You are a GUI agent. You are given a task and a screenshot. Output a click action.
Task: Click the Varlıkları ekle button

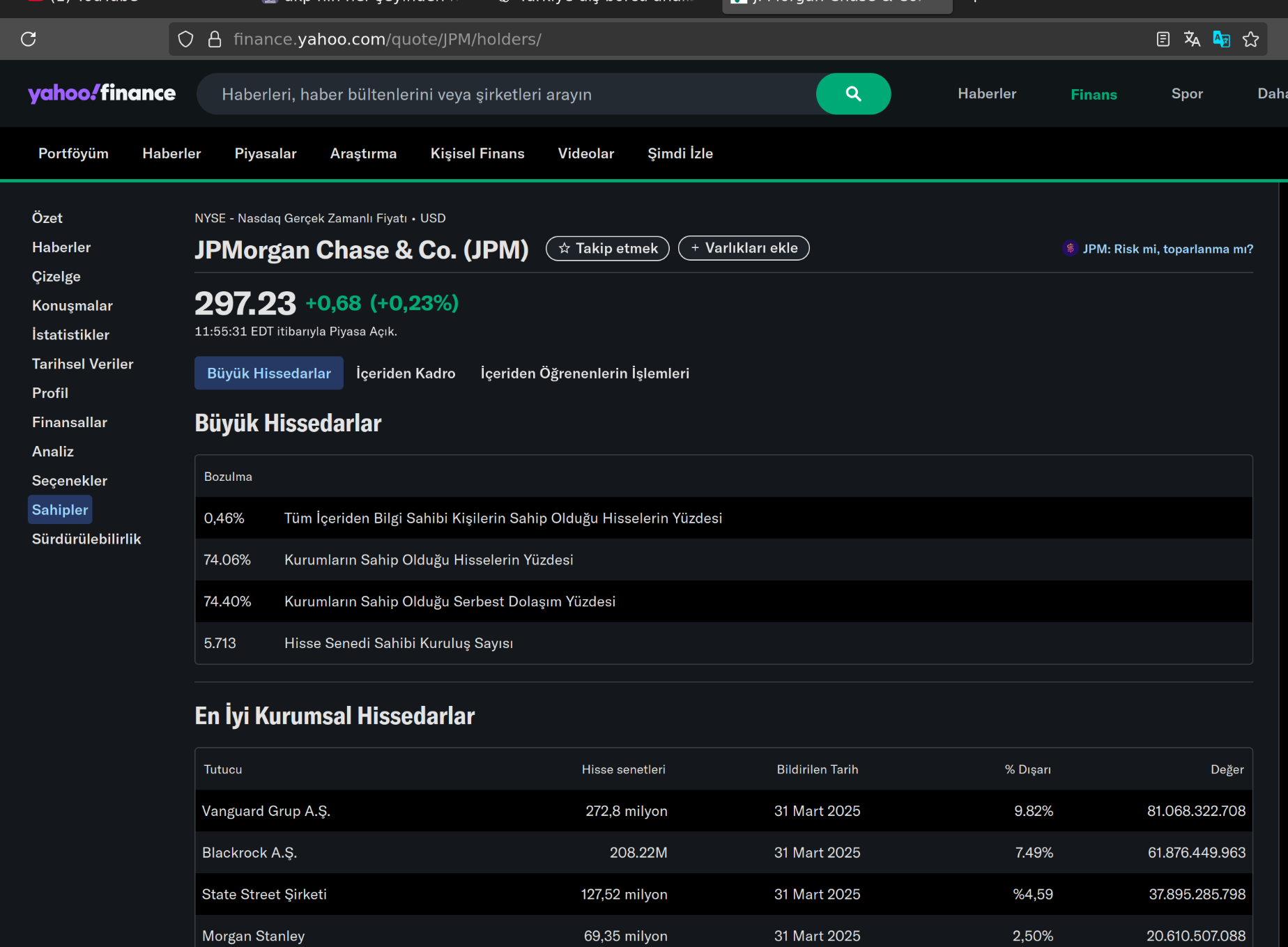tap(744, 248)
